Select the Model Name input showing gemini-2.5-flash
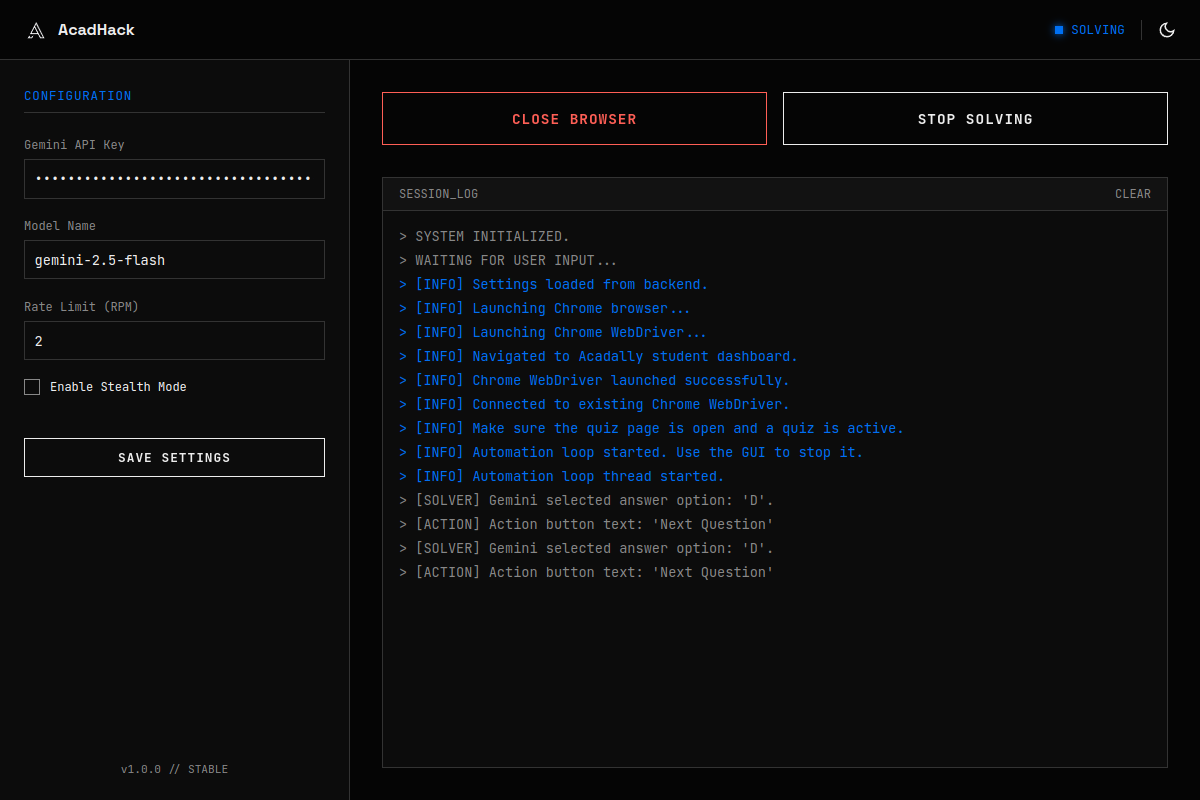 tap(174, 259)
